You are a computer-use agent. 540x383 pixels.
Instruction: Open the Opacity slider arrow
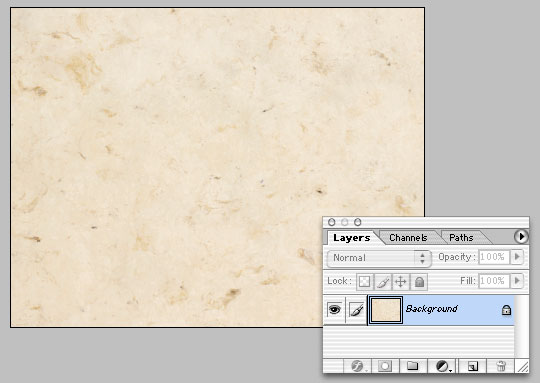(x=517, y=257)
